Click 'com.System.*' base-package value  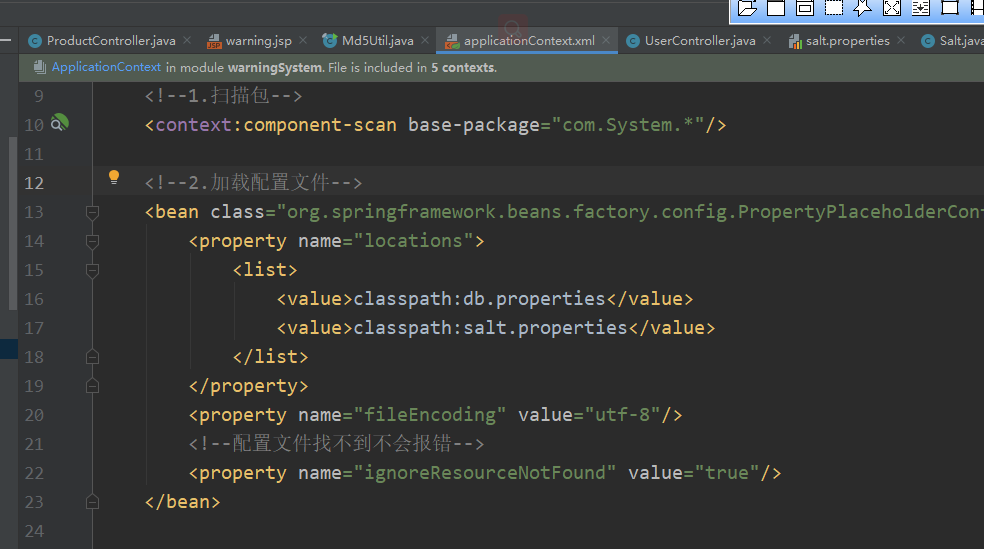pos(628,125)
